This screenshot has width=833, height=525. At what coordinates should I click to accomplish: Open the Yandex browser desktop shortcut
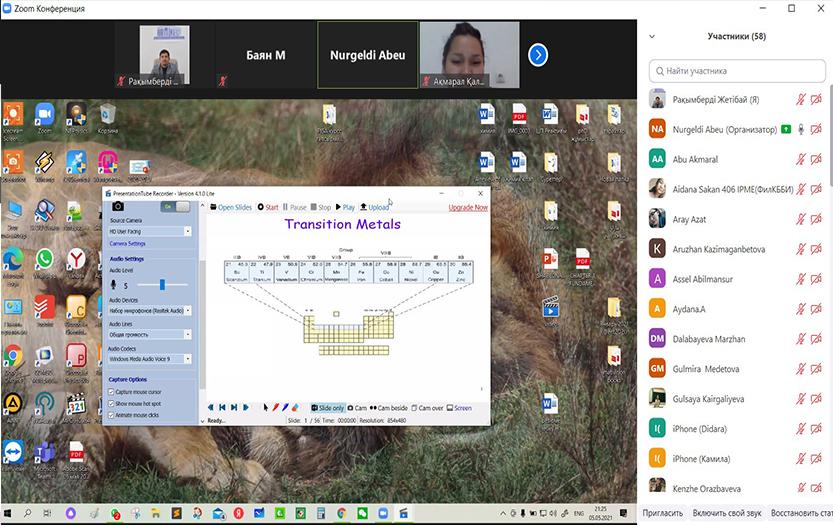click(76, 263)
